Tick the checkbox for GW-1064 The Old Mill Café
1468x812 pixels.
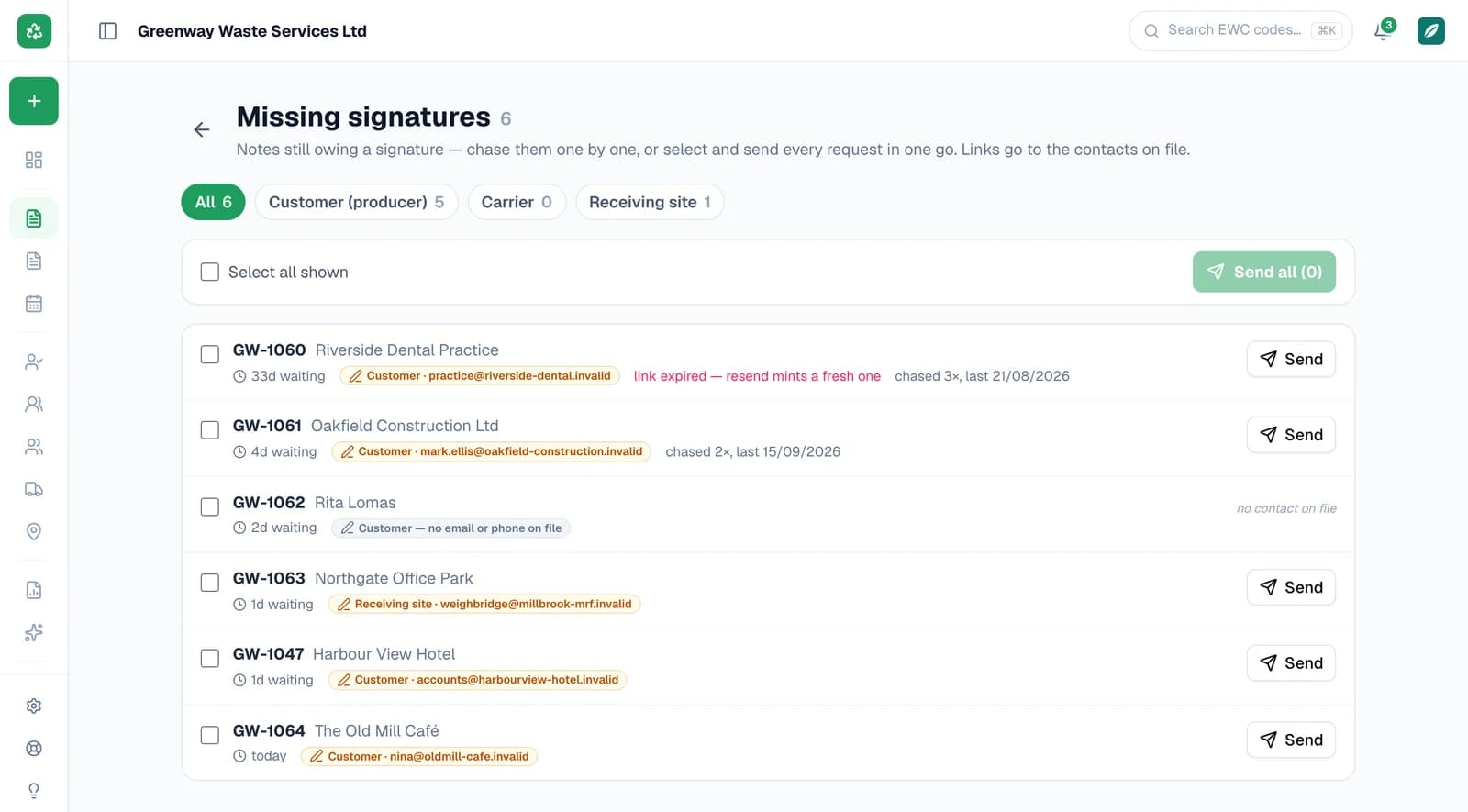(210, 735)
